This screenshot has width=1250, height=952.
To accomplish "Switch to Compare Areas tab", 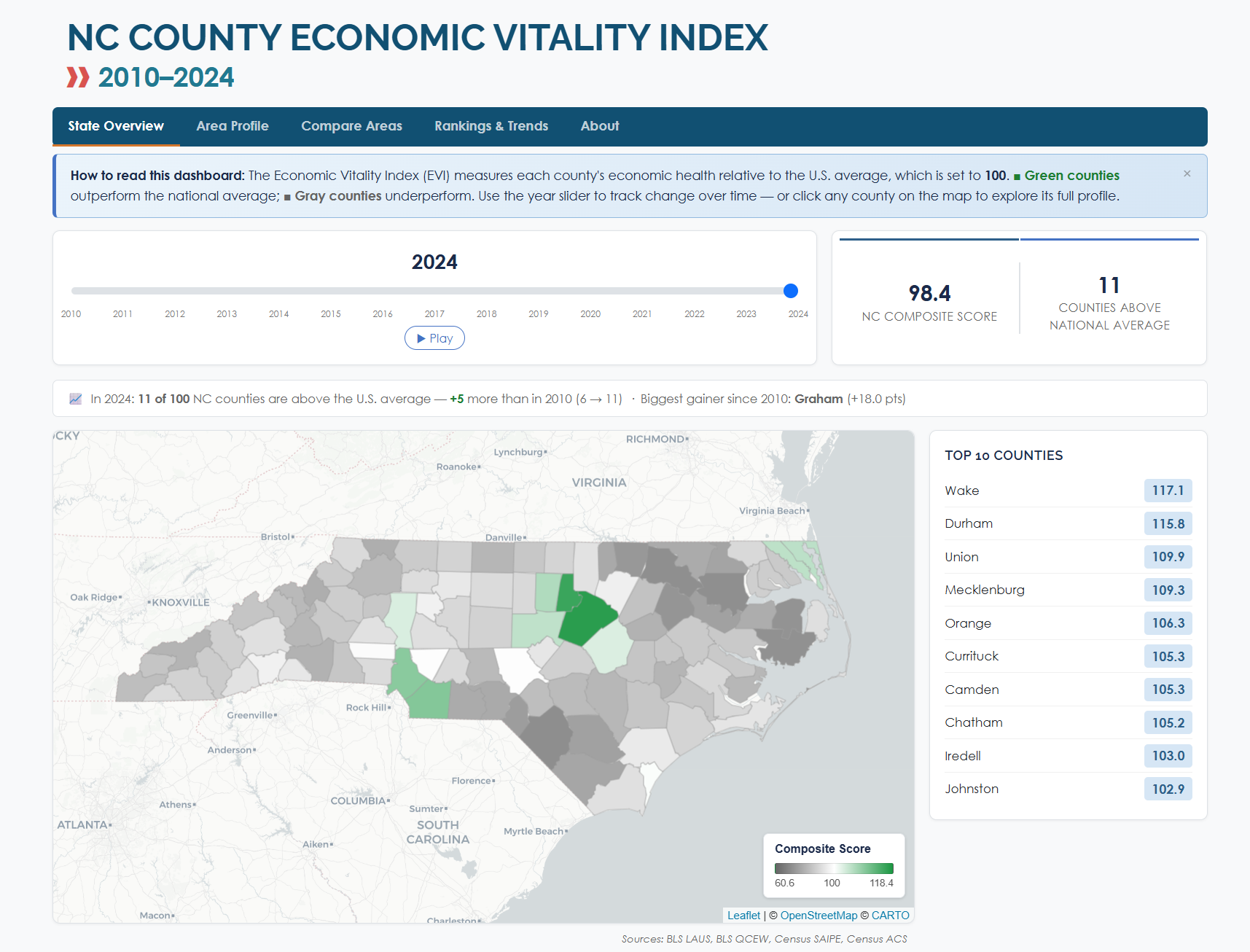I will tap(351, 126).
